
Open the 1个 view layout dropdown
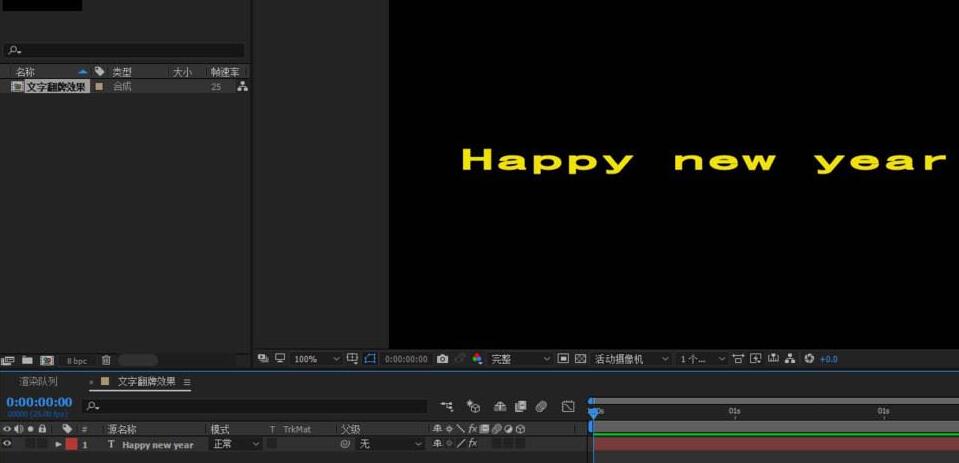pos(702,359)
